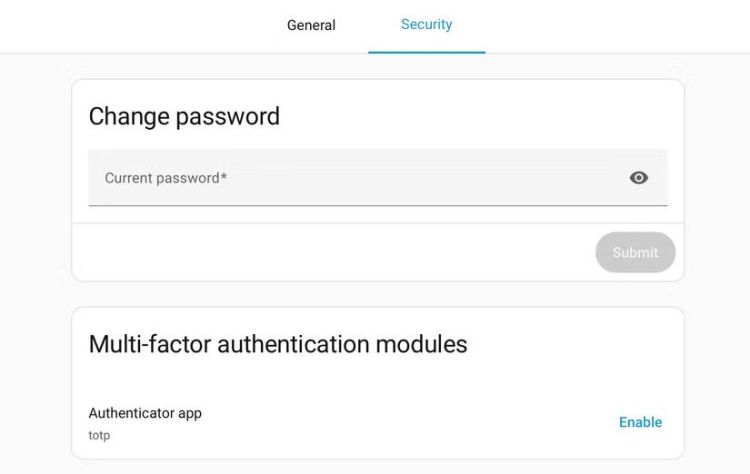The height and width of the screenshot is (474, 750).
Task: Click the Current password placeholder label
Action: pyautogui.click(x=162, y=178)
